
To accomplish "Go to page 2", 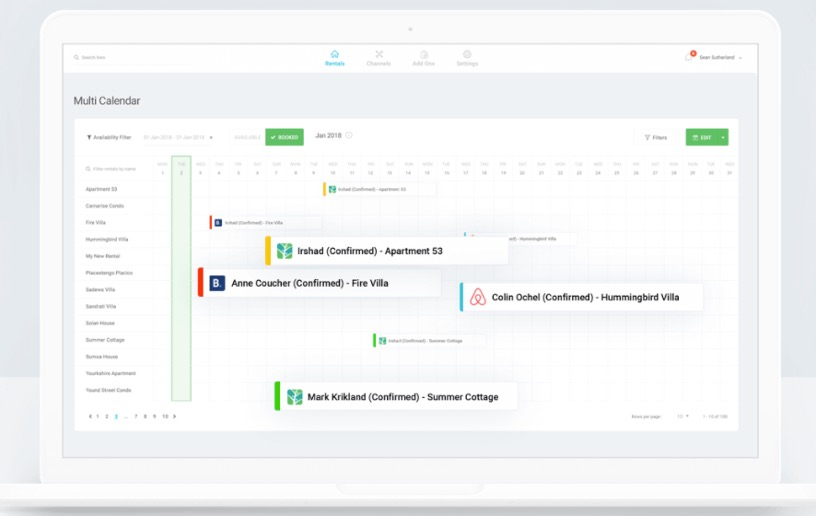I will point(107,416).
